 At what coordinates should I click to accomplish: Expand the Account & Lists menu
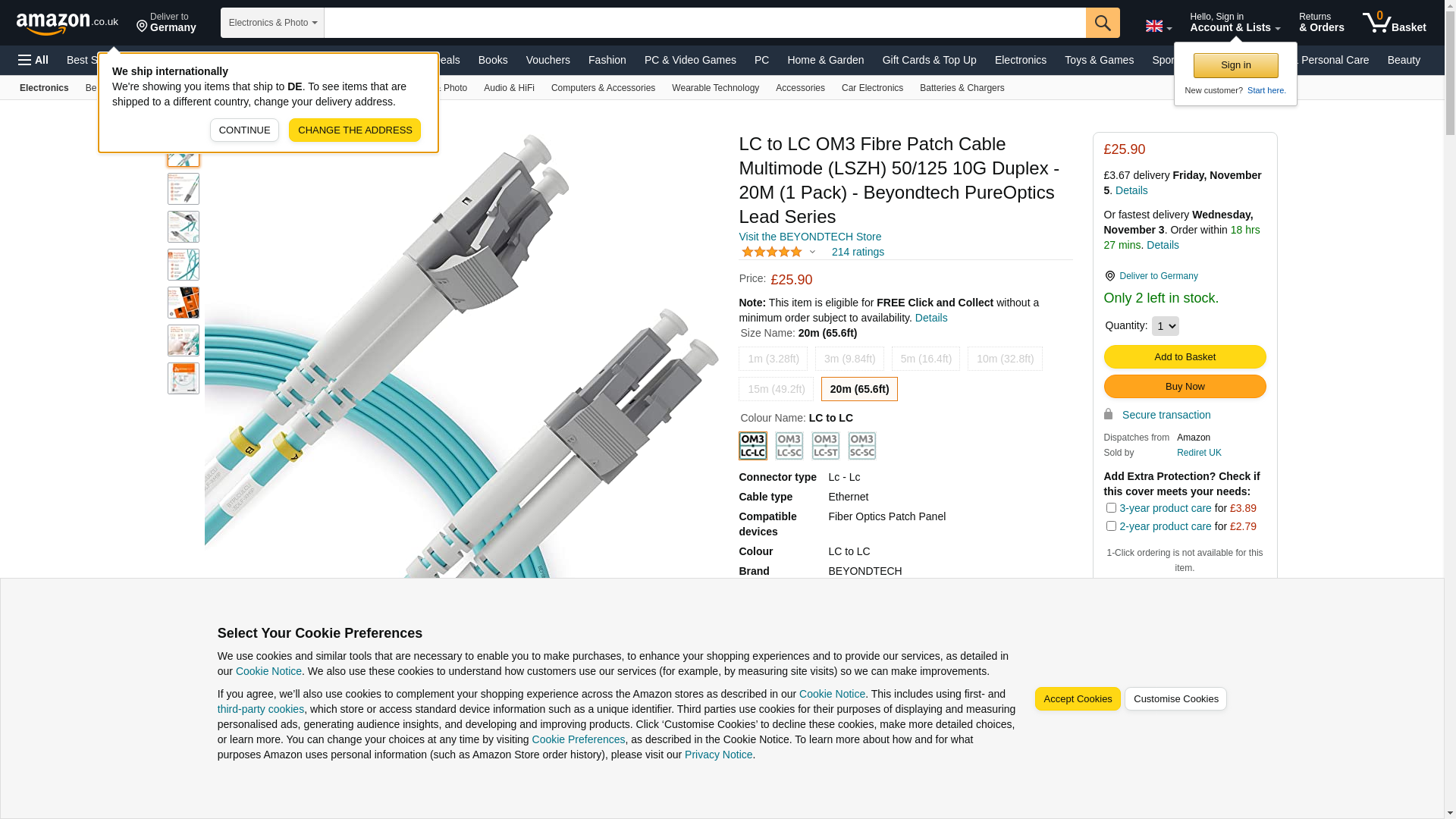click(x=1235, y=23)
